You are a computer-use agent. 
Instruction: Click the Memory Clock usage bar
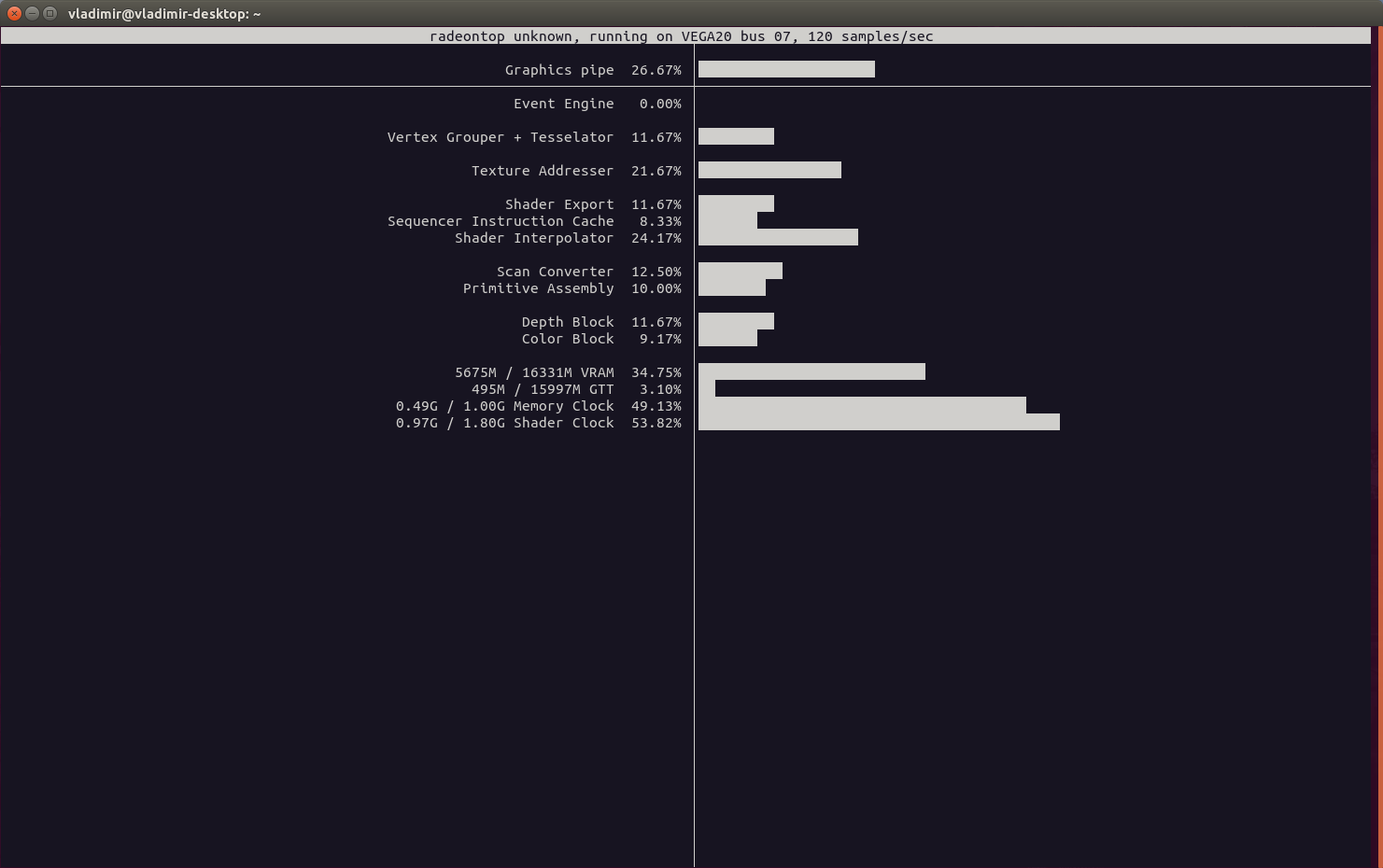pos(859,405)
